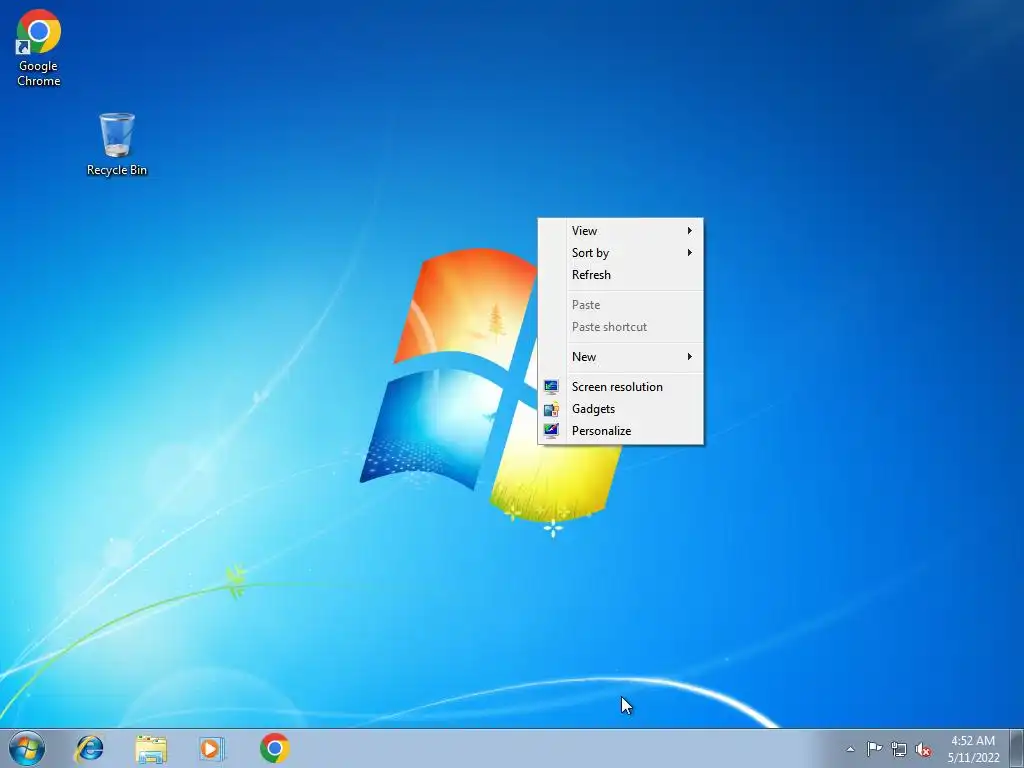This screenshot has height=768, width=1024.
Task: Launch Windows Media Player from taskbar
Action: (x=212, y=748)
